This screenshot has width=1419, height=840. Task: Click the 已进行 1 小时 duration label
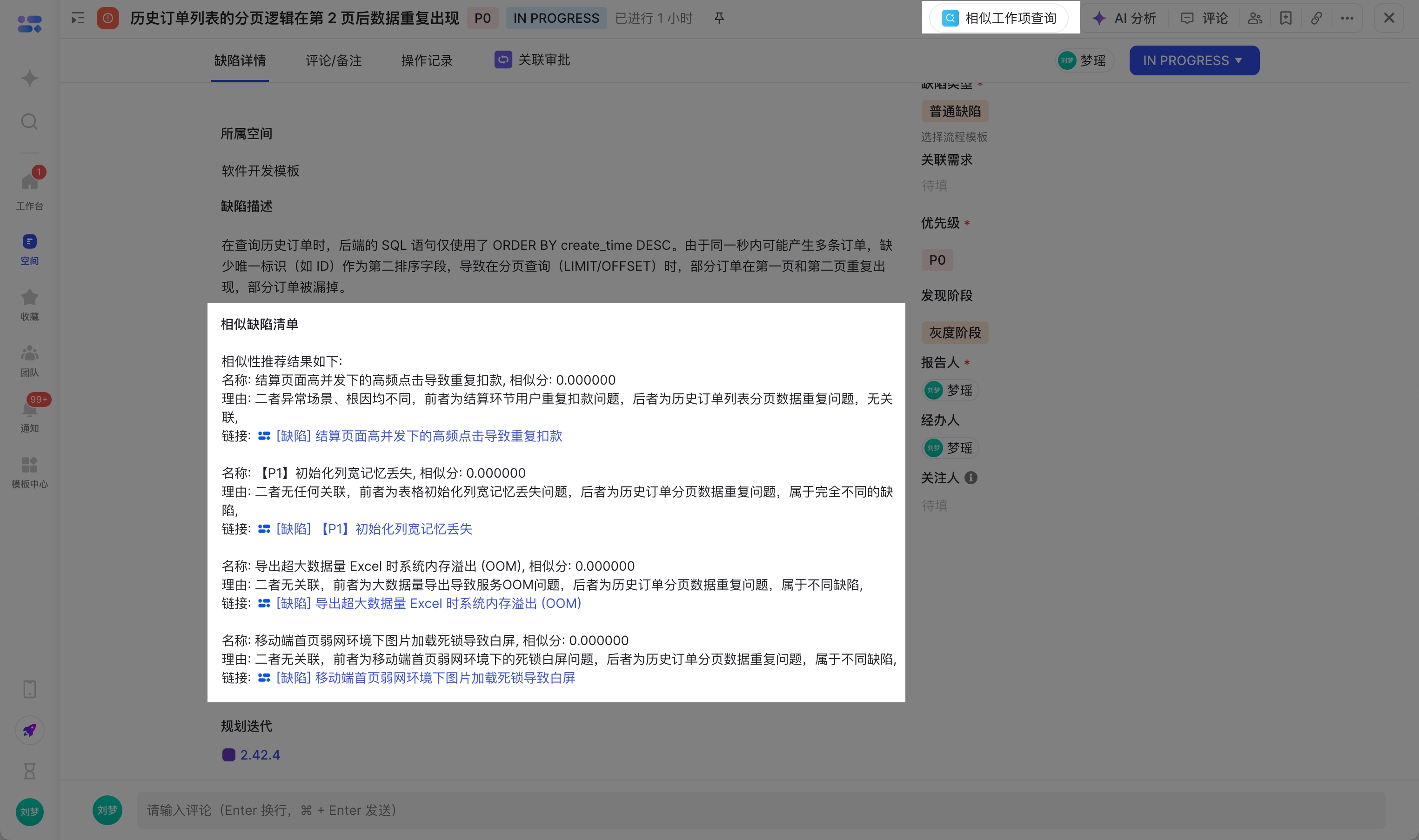pyautogui.click(x=654, y=18)
